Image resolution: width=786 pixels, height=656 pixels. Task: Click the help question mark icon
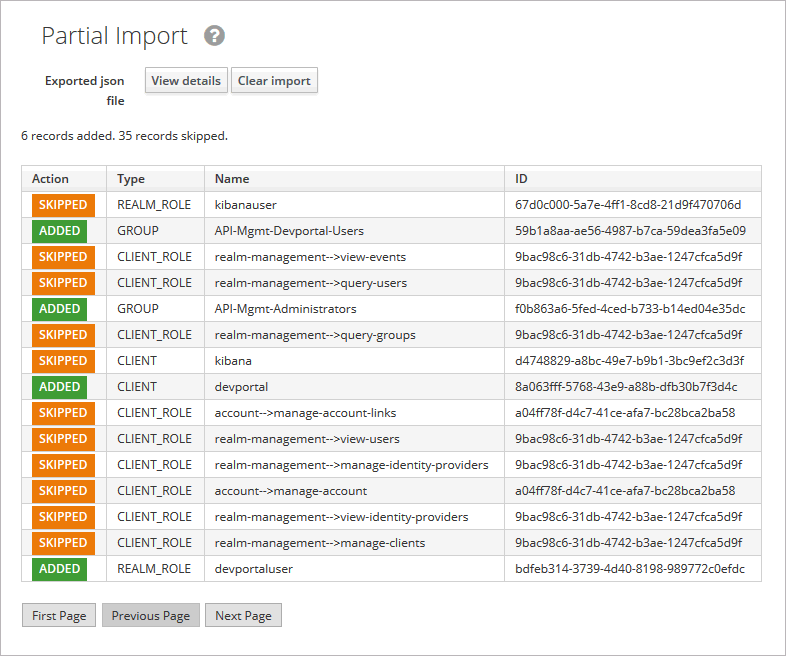click(x=214, y=36)
